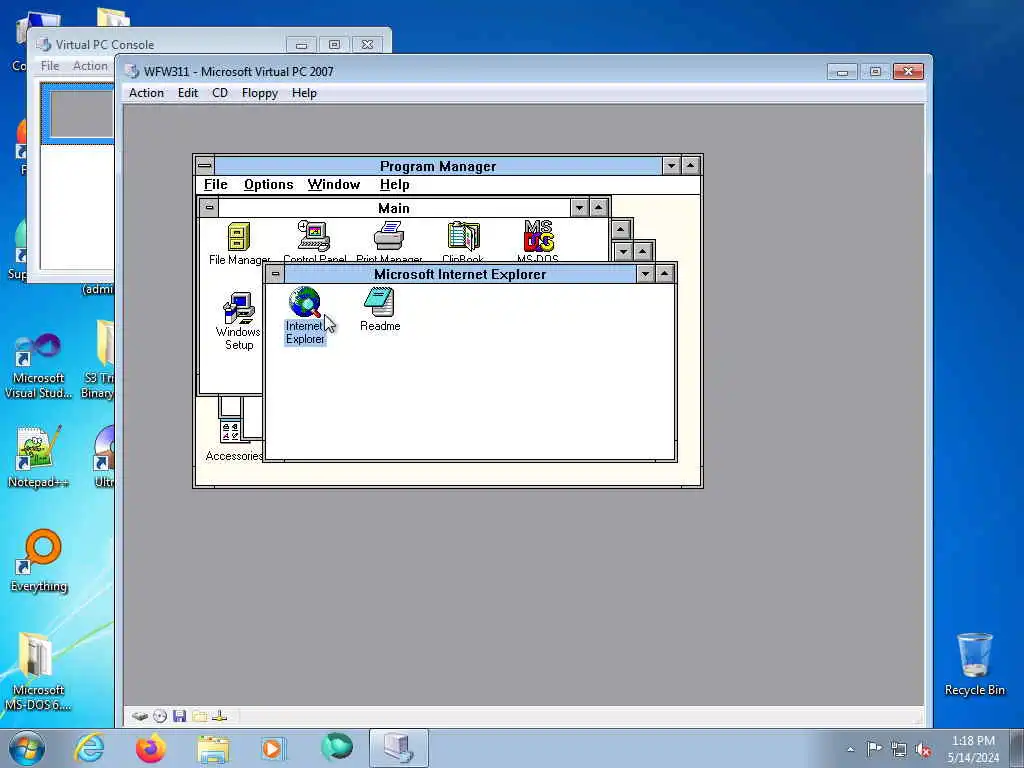Open Microsoft Internet Explorer group control-menu box
This screenshot has height=768, width=1024.
click(x=276, y=274)
